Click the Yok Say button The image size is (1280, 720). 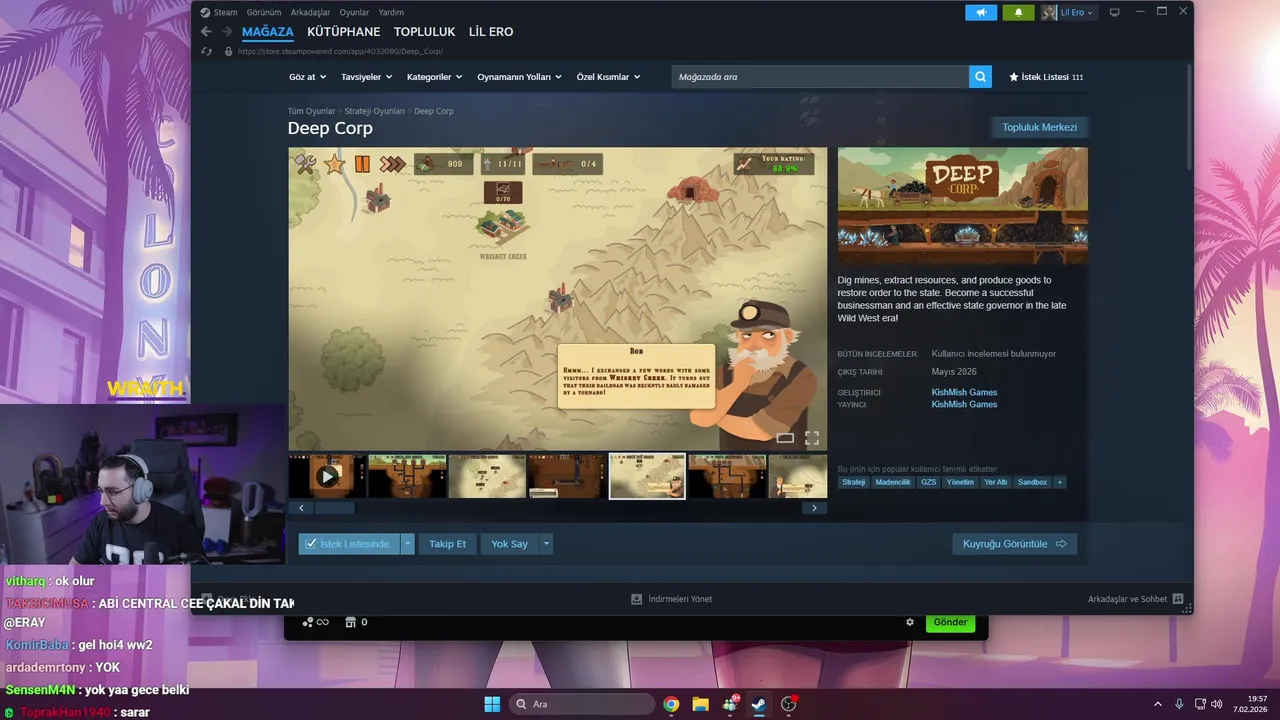pos(509,544)
